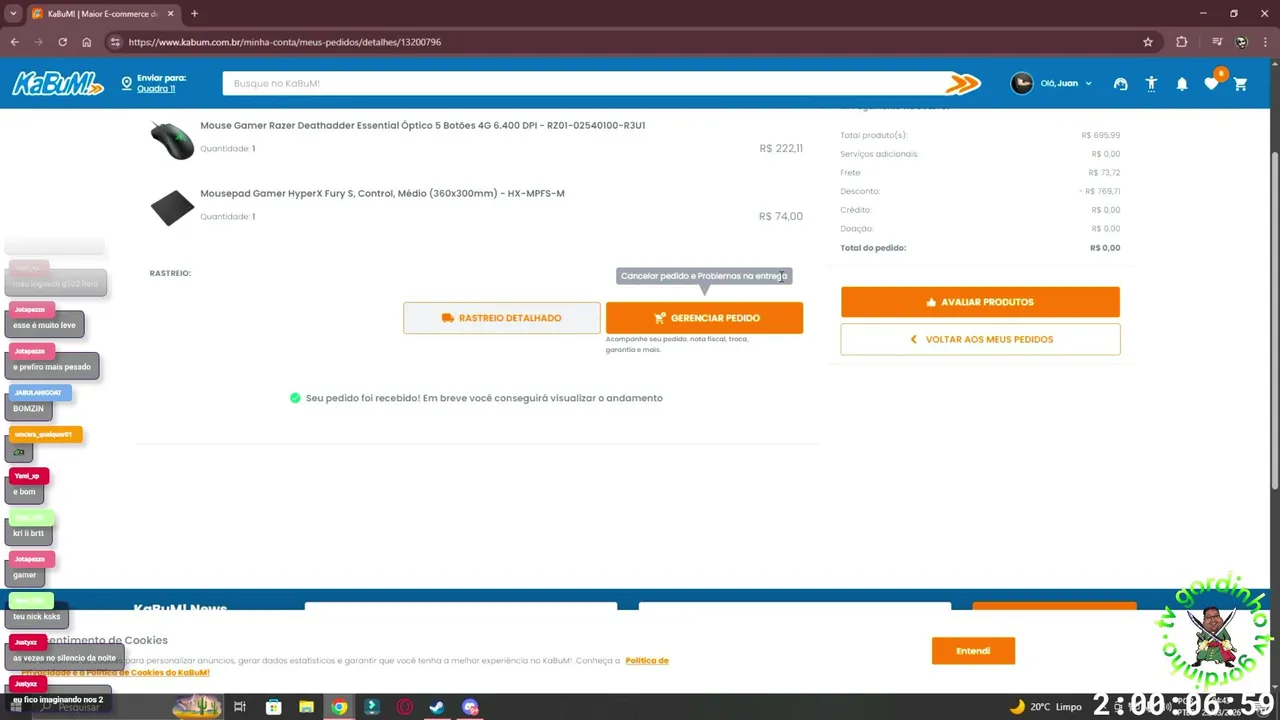Click the R$ 74,00 mousepad price
The height and width of the screenshot is (720, 1280).
[781, 217]
